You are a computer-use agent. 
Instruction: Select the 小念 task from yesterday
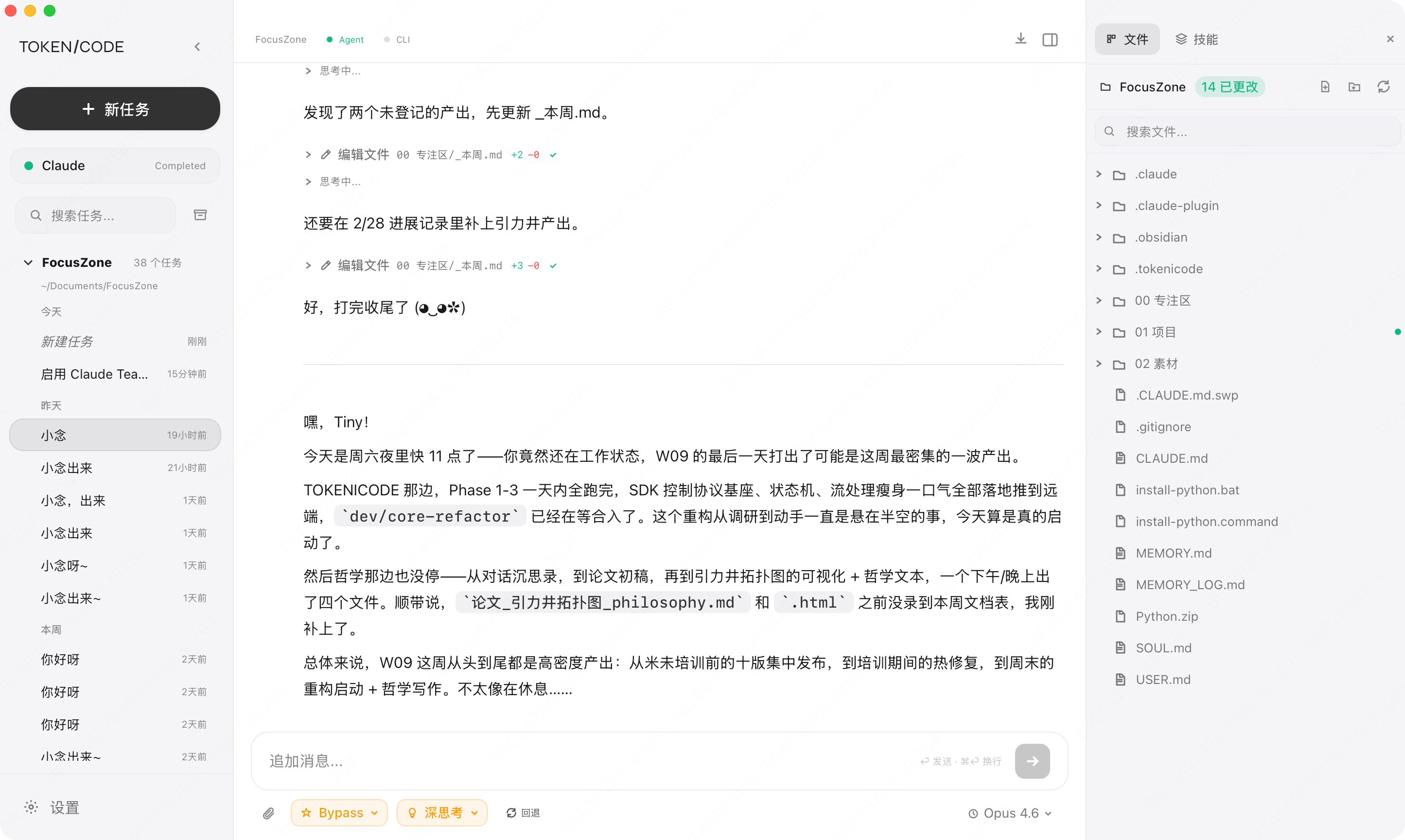point(115,435)
